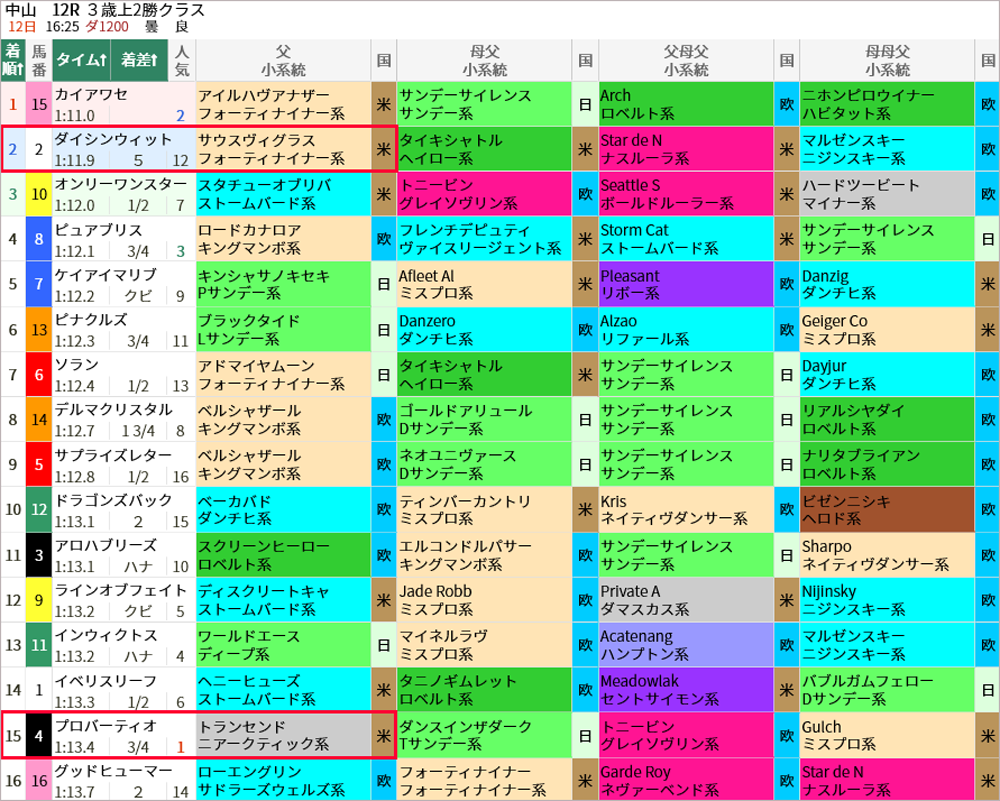The width and height of the screenshot is (1000, 801).
Task: Click the 父 小系統 column header
Action: (283, 60)
